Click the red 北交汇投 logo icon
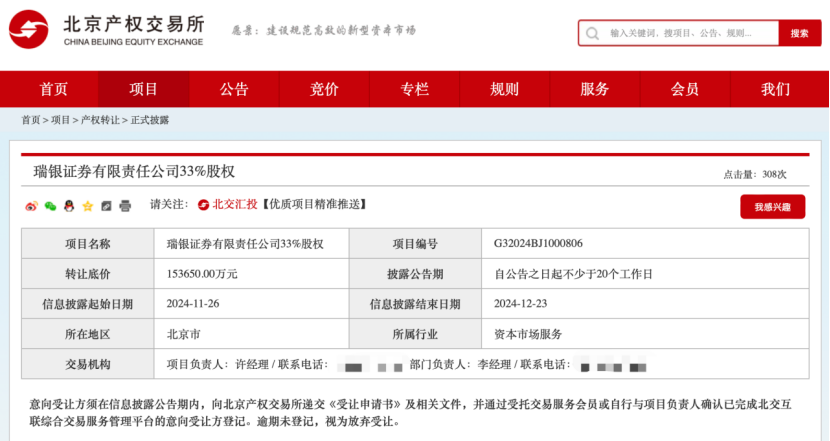830x441 pixels. click(203, 205)
